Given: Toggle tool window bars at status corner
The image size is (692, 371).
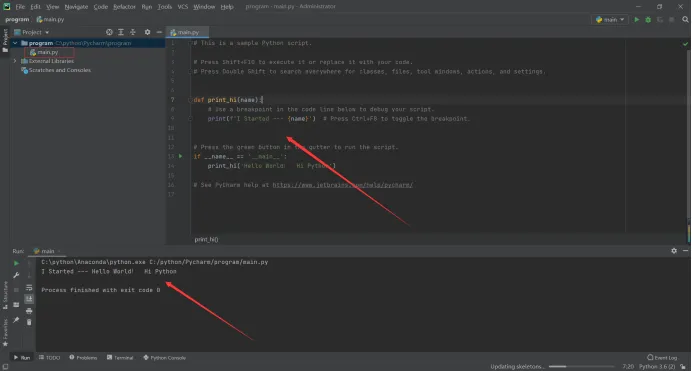Looking at the screenshot, I should (x=5, y=367).
